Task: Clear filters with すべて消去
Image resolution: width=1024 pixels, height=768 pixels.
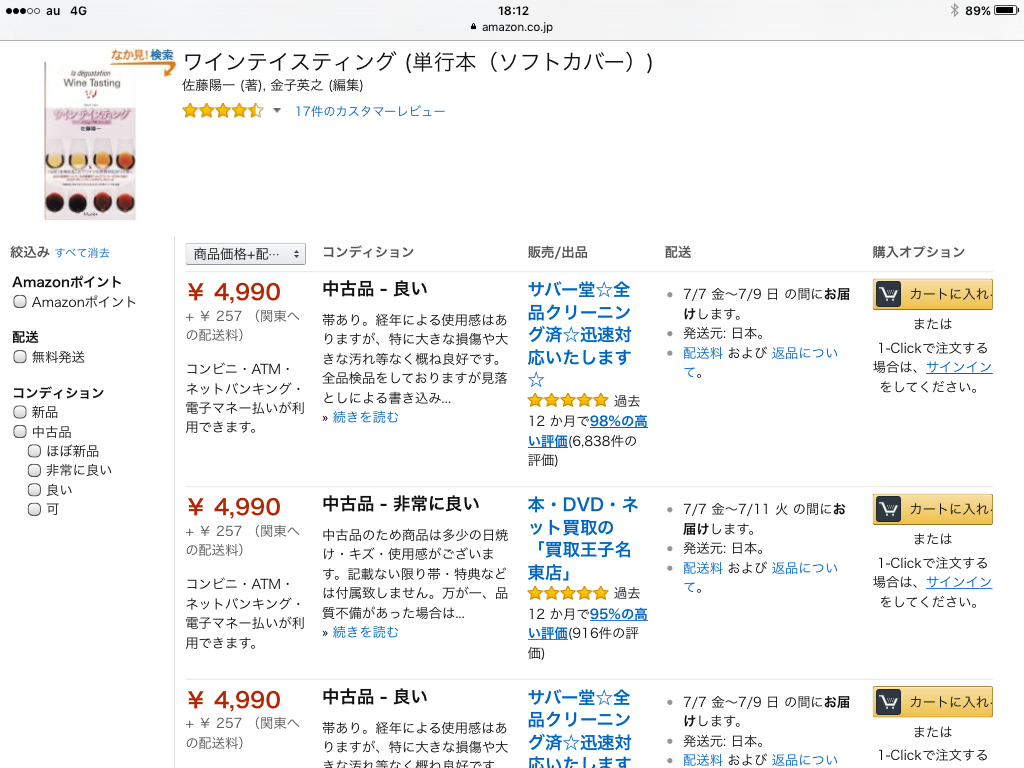Action: point(82,253)
